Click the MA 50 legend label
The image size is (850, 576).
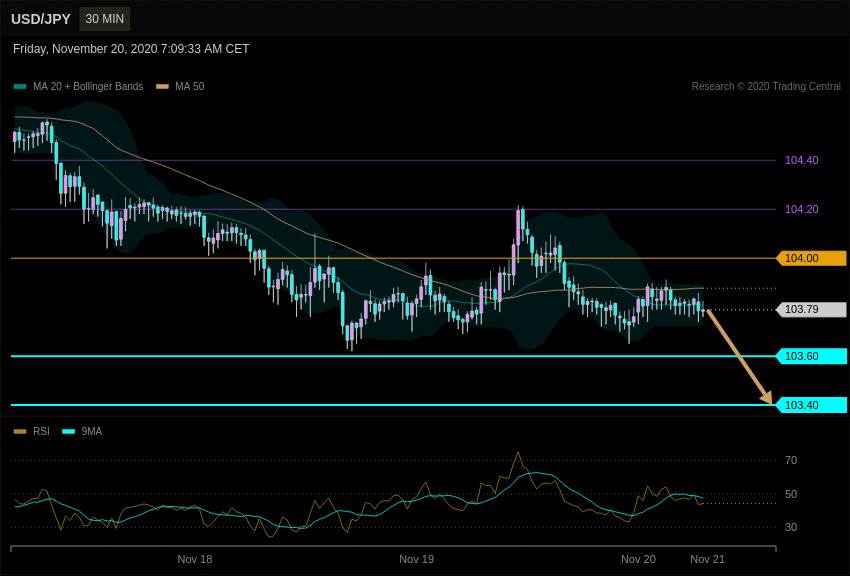tap(189, 86)
